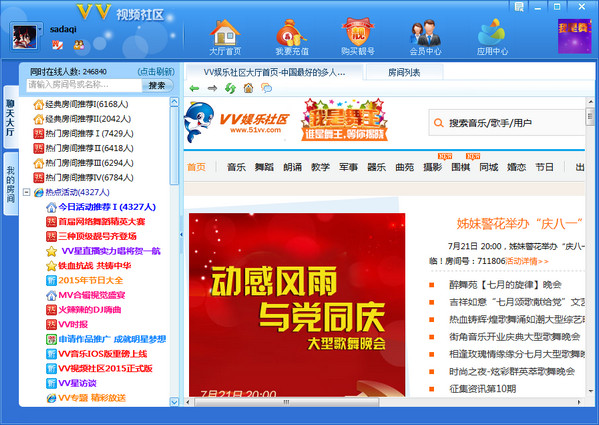The width and height of the screenshot is (599, 425).
Task: Open VV时报 item
Action: tap(67, 325)
